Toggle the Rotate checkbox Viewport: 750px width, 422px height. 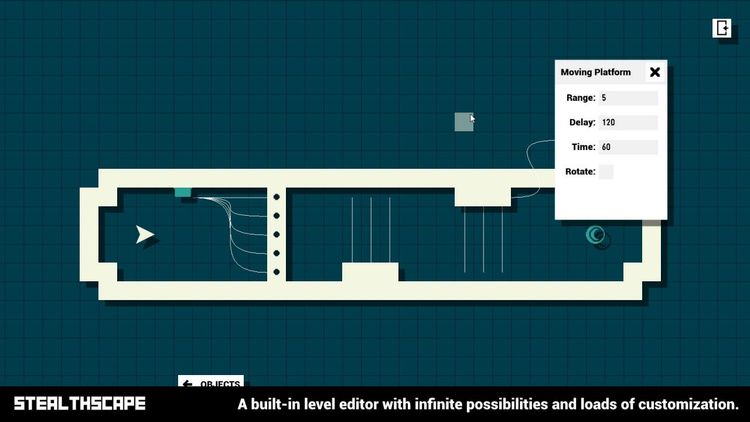(606, 172)
